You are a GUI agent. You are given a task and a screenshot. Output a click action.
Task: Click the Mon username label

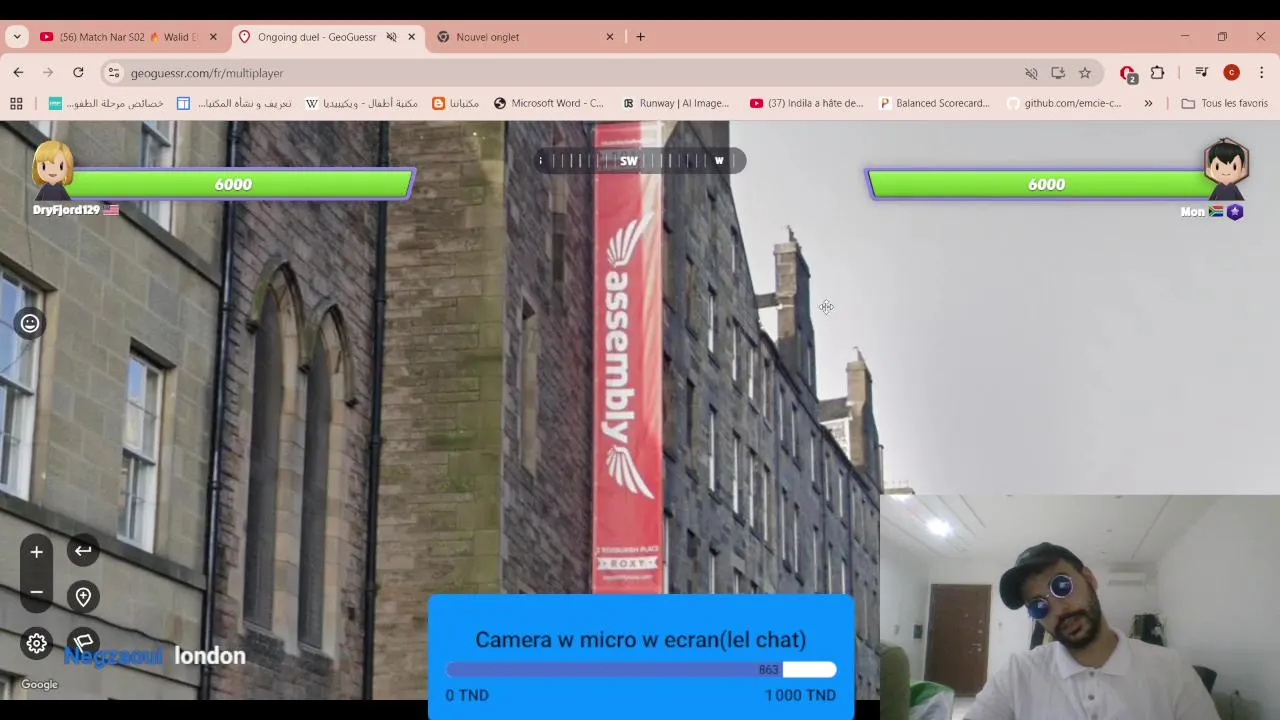1192,212
